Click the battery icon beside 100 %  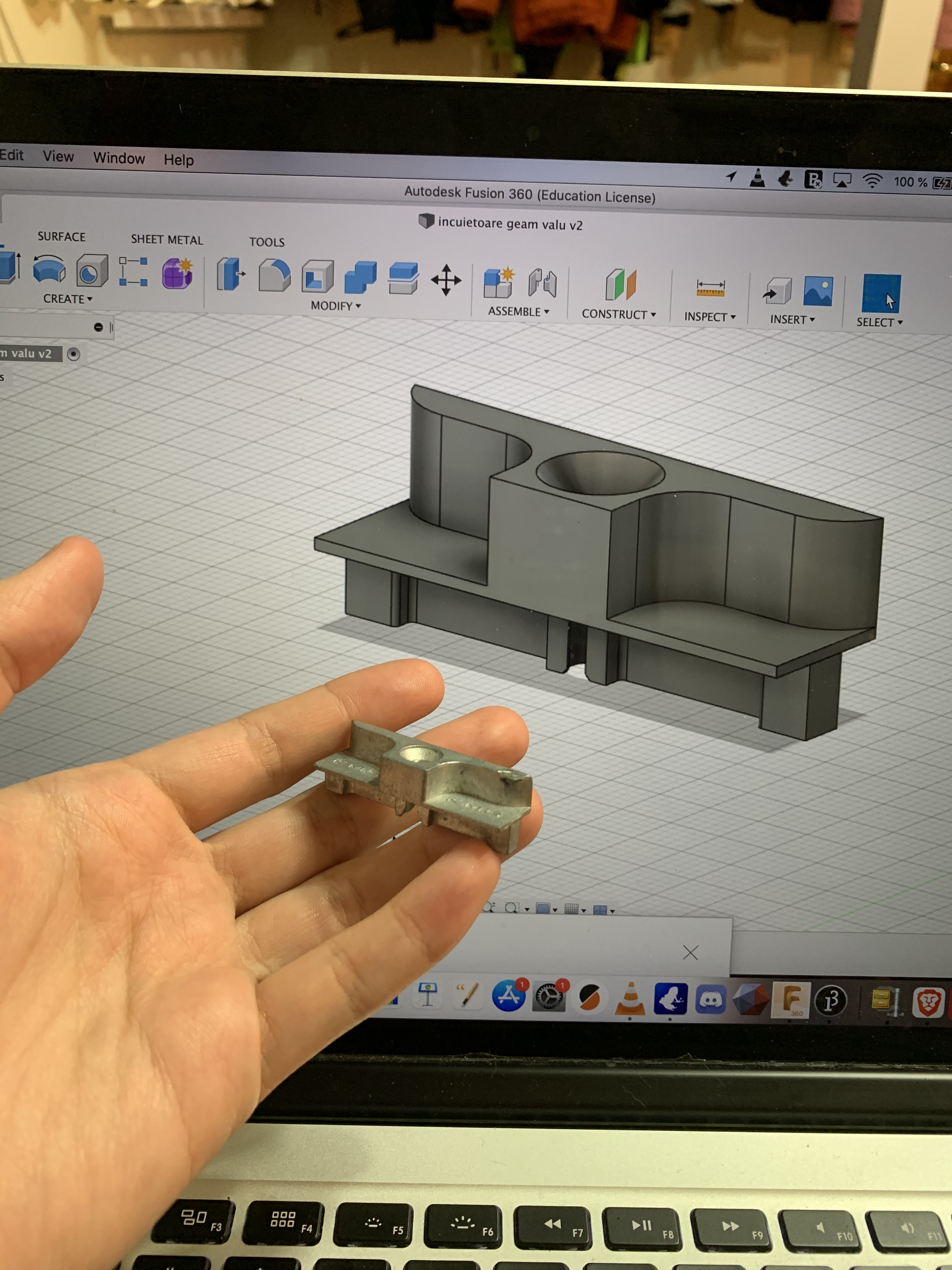[x=942, y=183]
